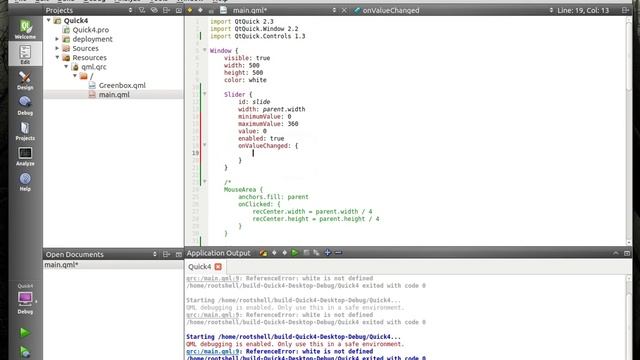This screenshot has height=360, width=640.
Task: Collapse the Resources folder
Action: [x=57, y=58]
